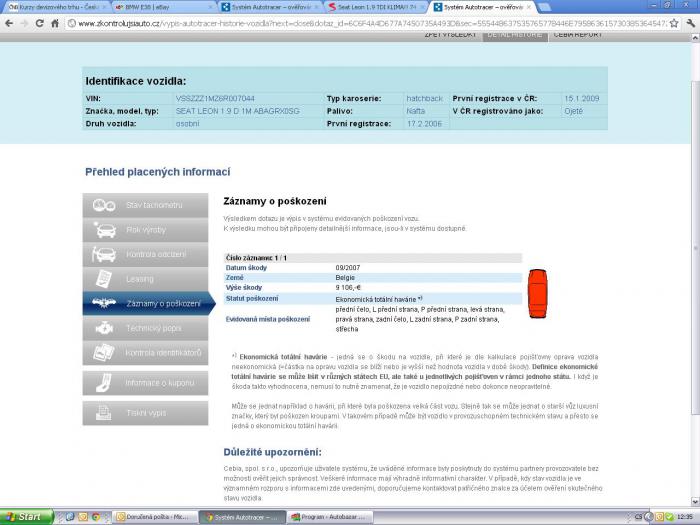
Task: Click the Tiskní výpis printer icon
Action: pos(103,412)
